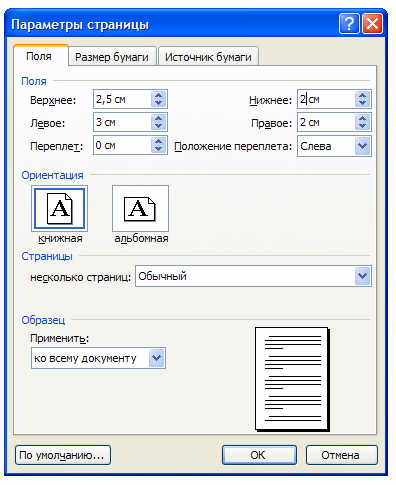
Task: Click the help question mark icon
Action: click(349, 24)
